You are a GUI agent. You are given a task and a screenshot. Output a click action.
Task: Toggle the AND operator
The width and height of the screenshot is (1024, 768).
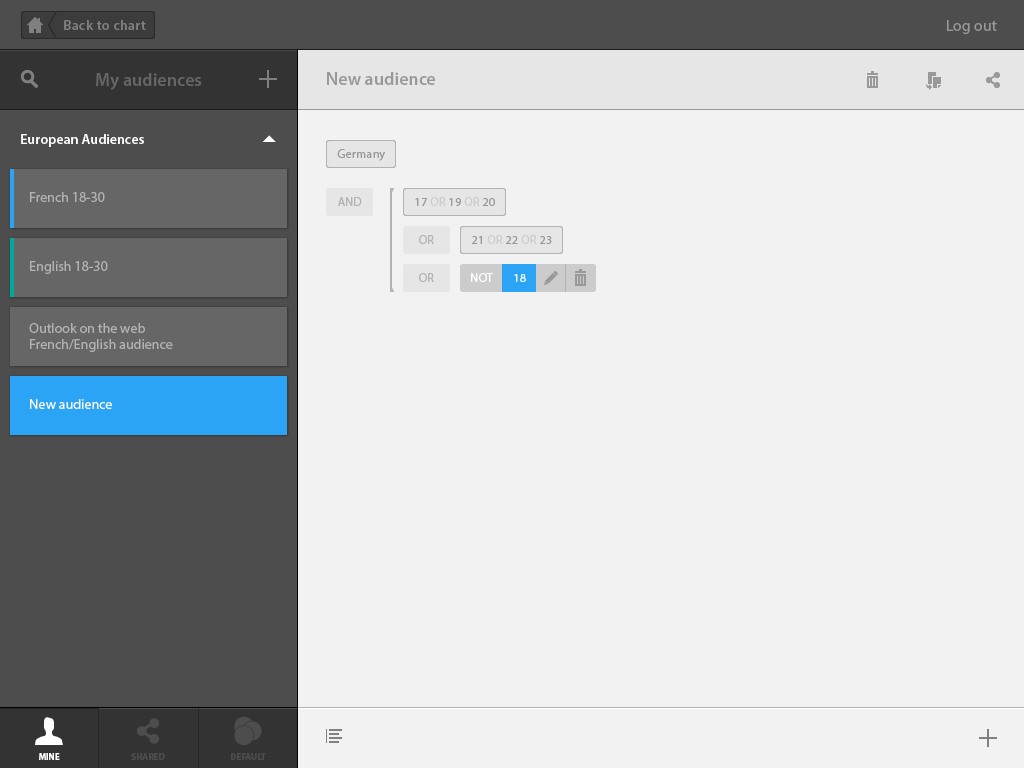tap(349, 202)
